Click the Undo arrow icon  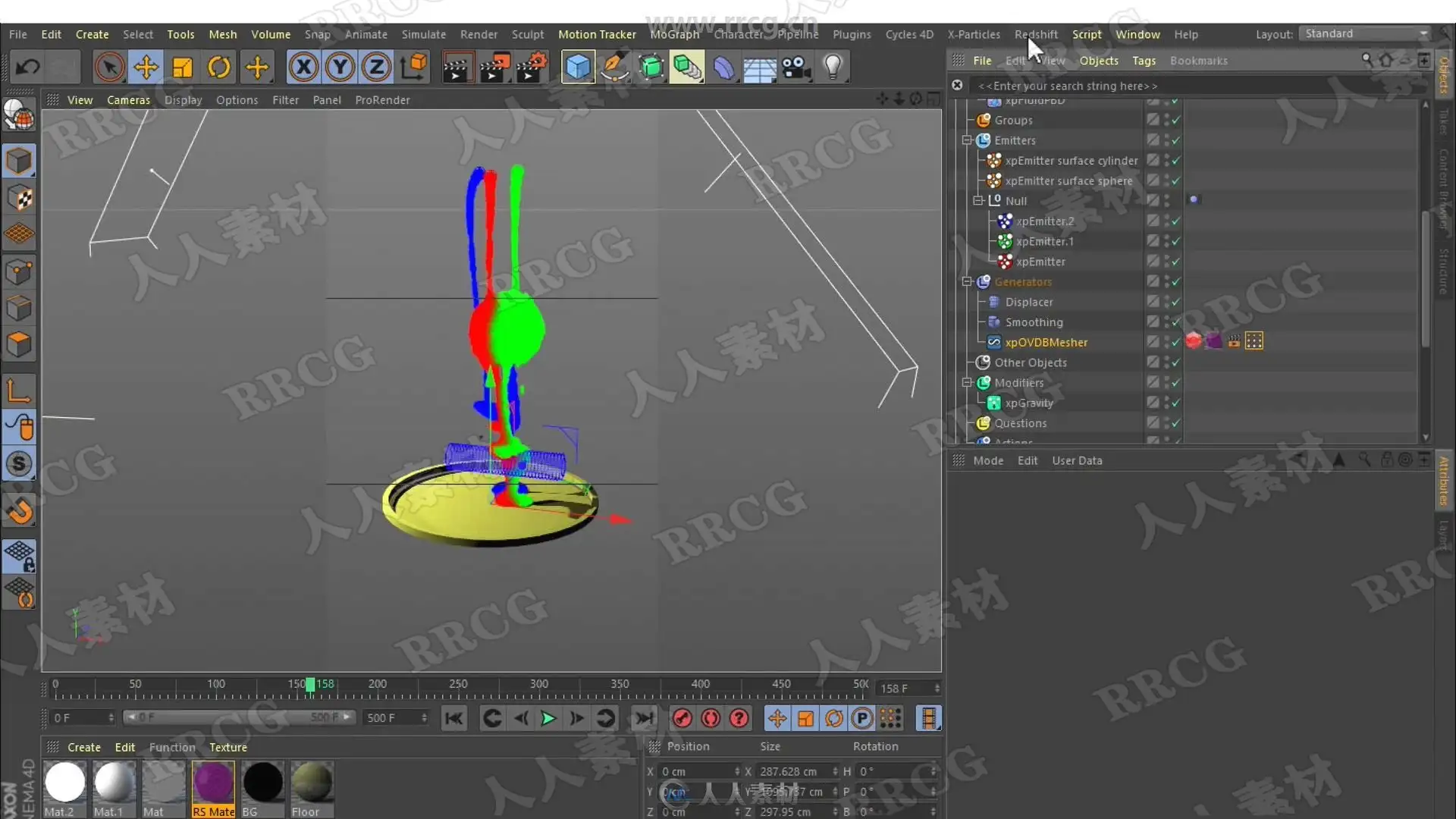(28, 67)
